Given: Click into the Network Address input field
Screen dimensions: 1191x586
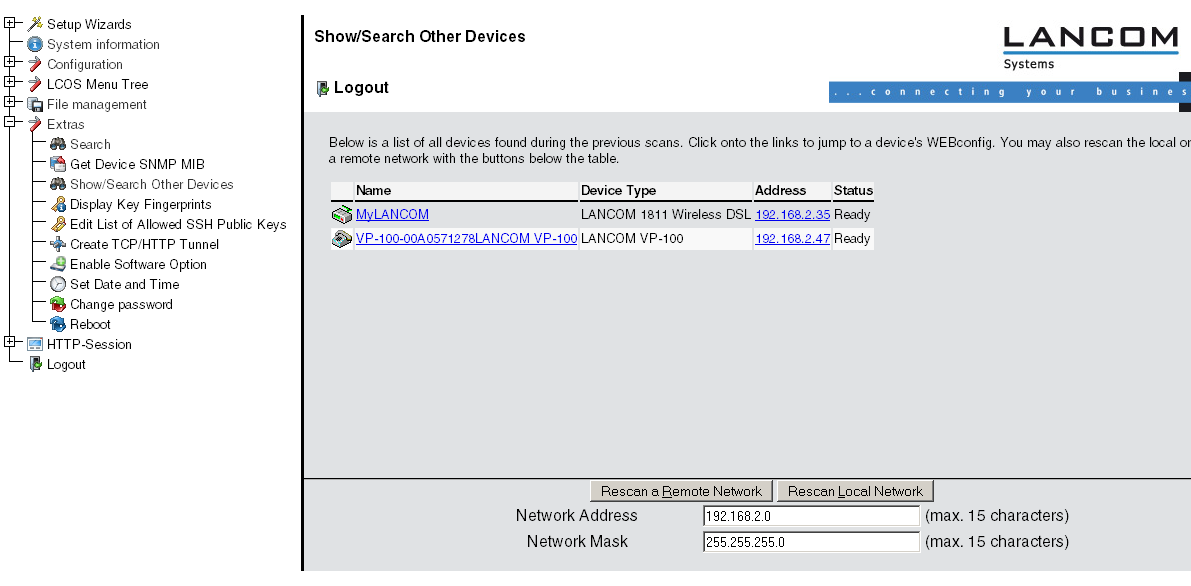Looking at the screenshot, I should (x=810, y=516).
